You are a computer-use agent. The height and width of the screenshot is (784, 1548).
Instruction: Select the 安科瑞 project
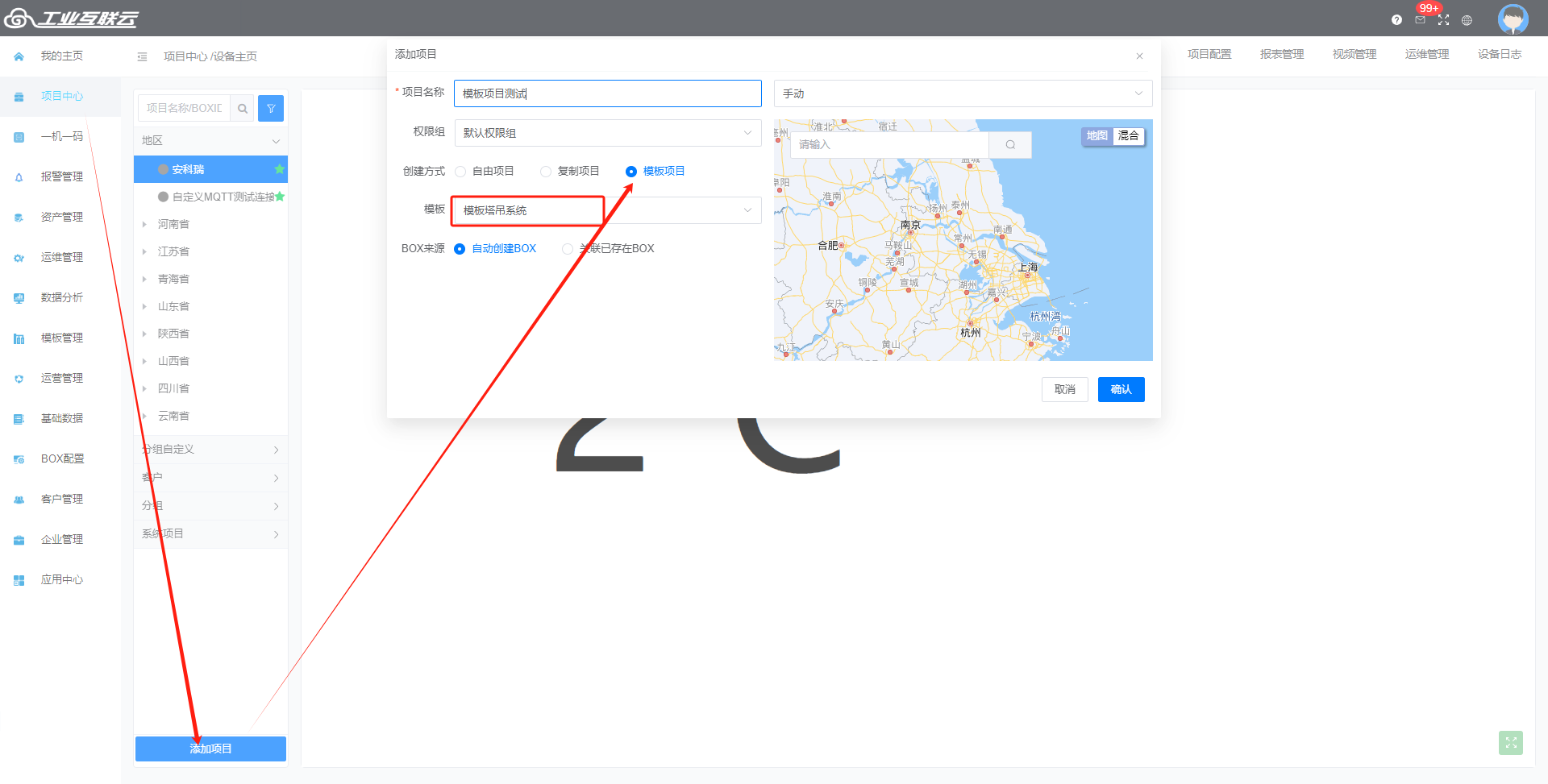point(210,169)
